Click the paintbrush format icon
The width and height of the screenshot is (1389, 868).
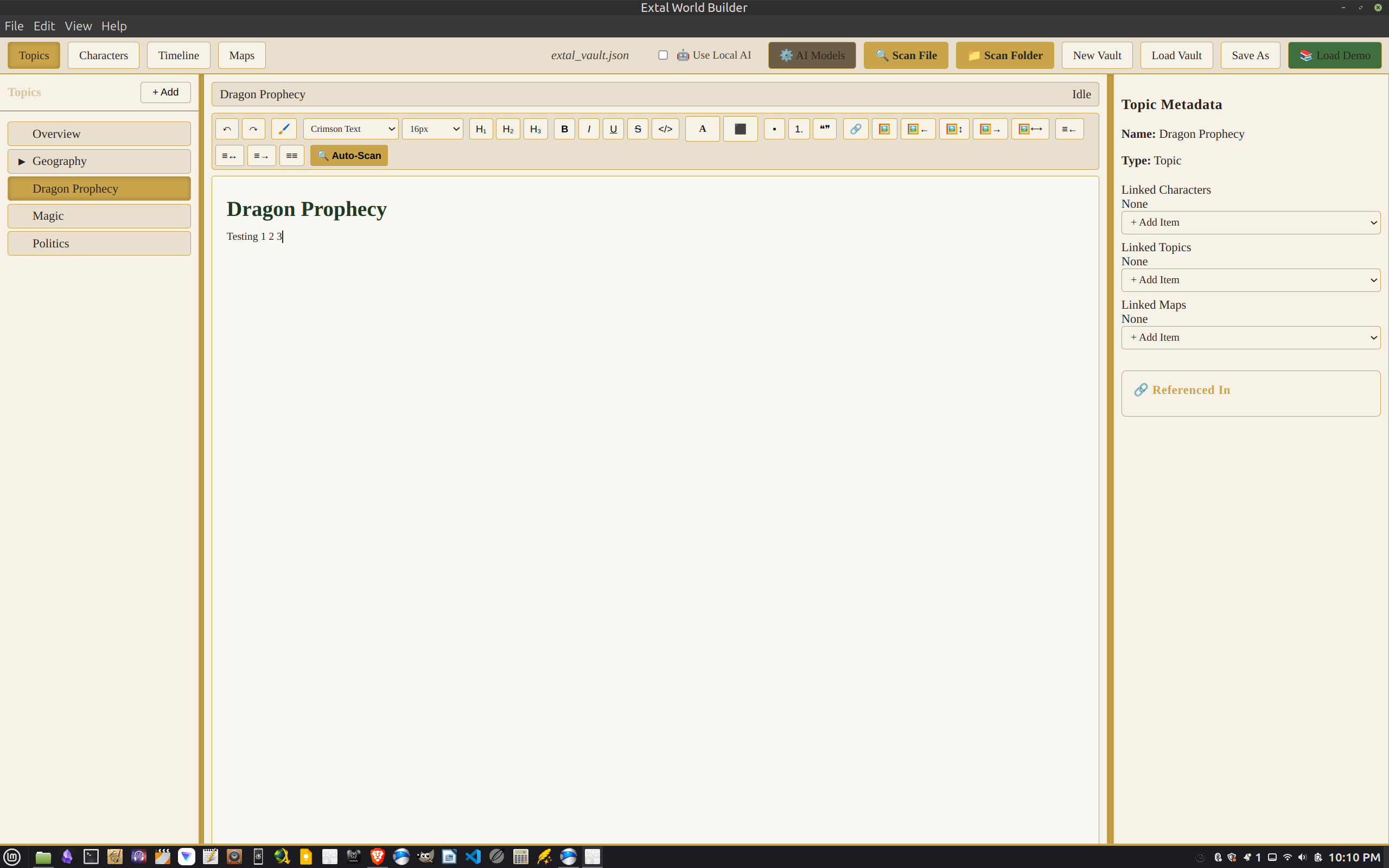tap(284, 129)
